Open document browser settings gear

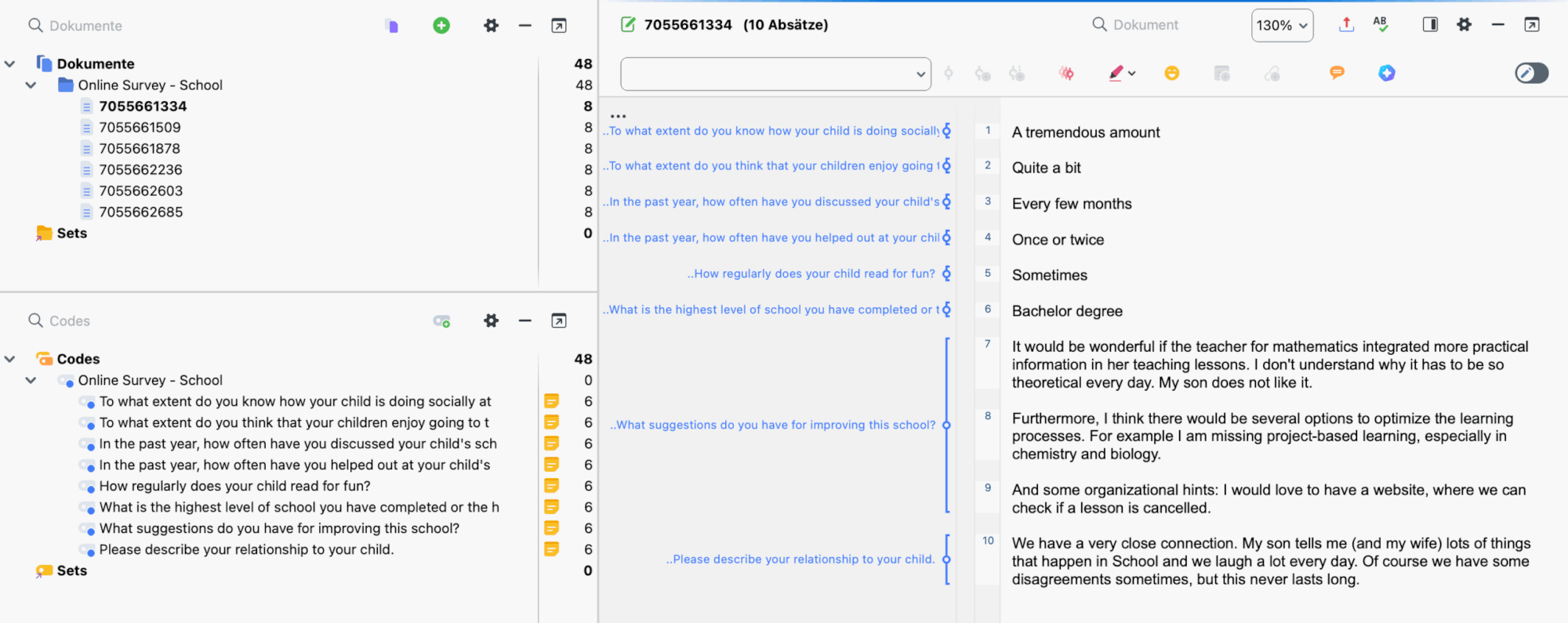pyautogui.click(x=1464, y=24)
